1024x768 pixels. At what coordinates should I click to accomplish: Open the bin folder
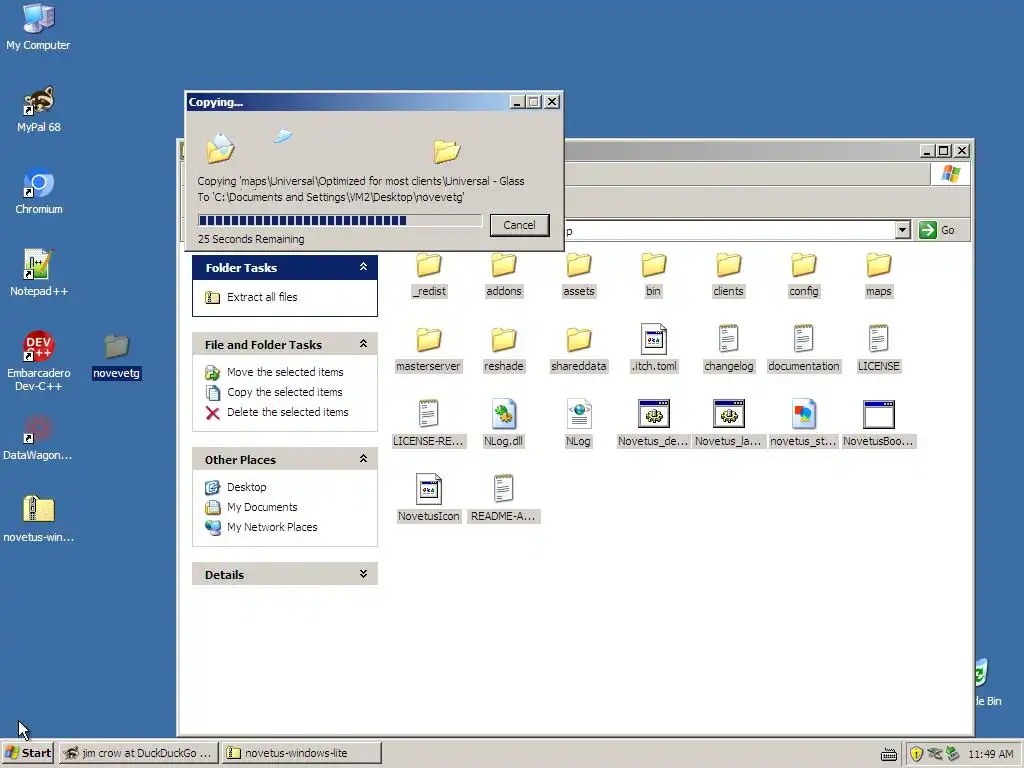653,274
